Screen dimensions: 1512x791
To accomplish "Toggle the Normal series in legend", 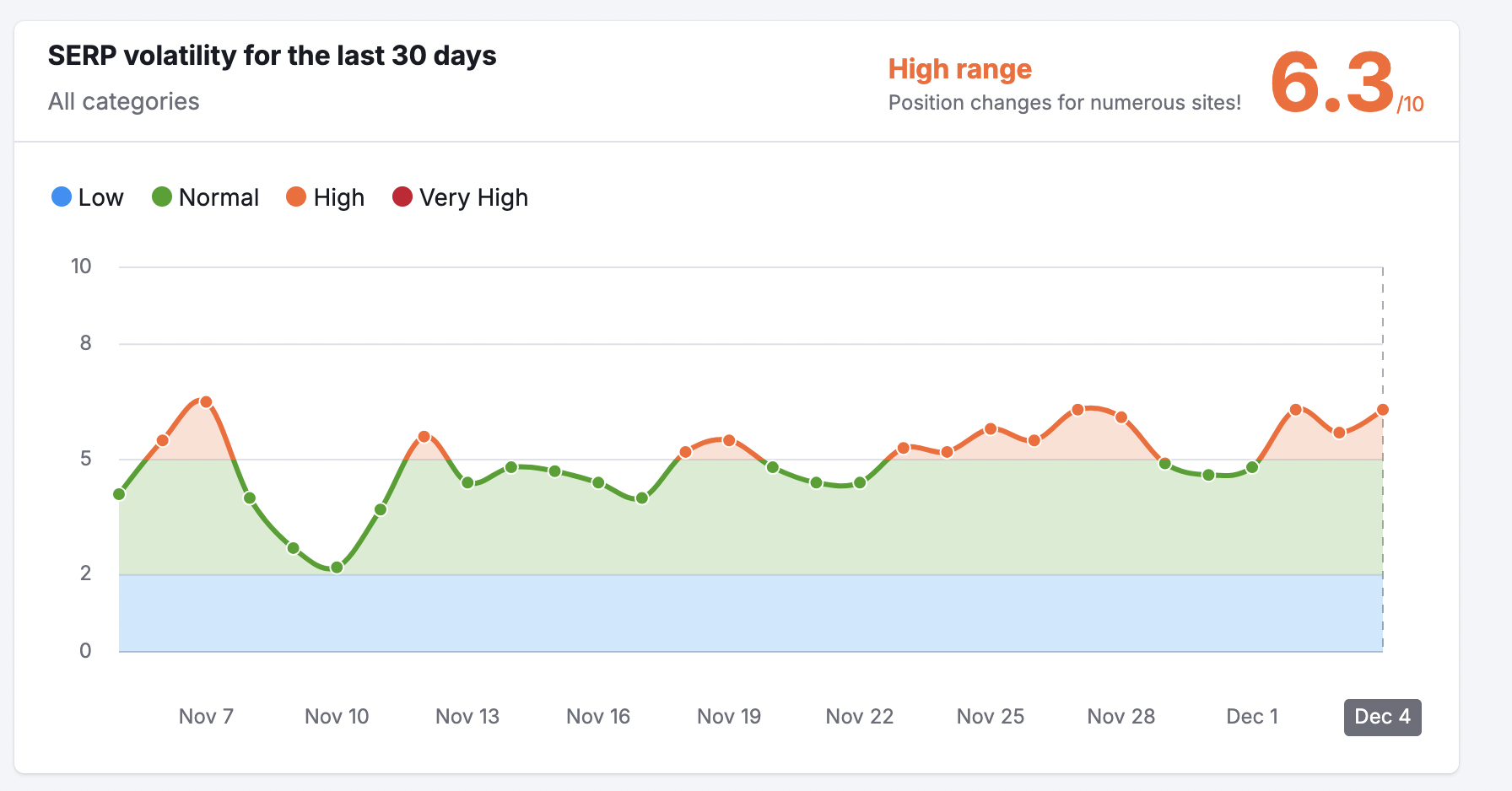I will click(218, 197).
